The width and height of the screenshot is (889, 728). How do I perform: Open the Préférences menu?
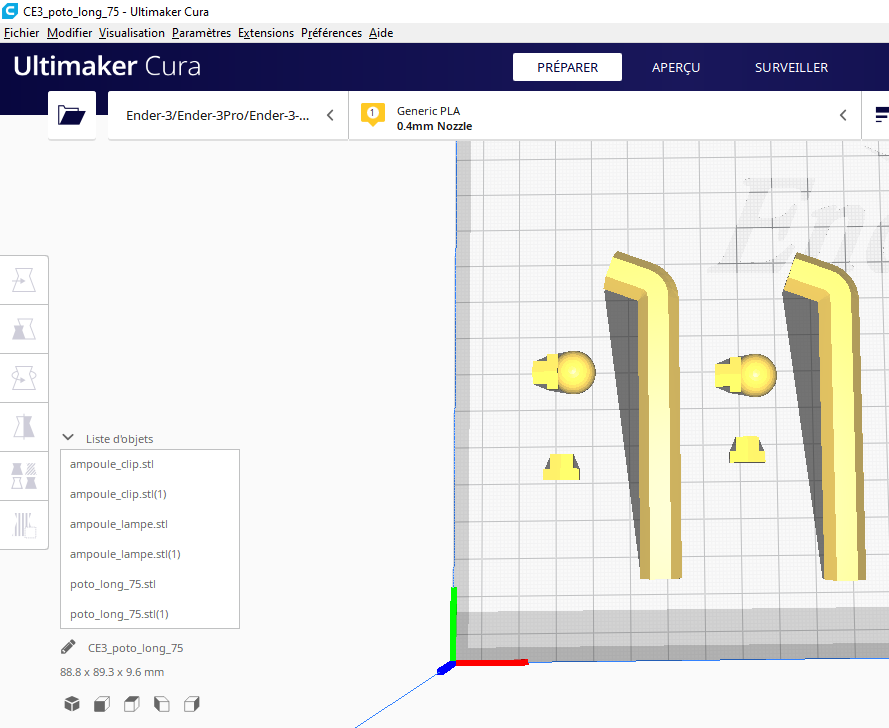[x=331, y=33]
